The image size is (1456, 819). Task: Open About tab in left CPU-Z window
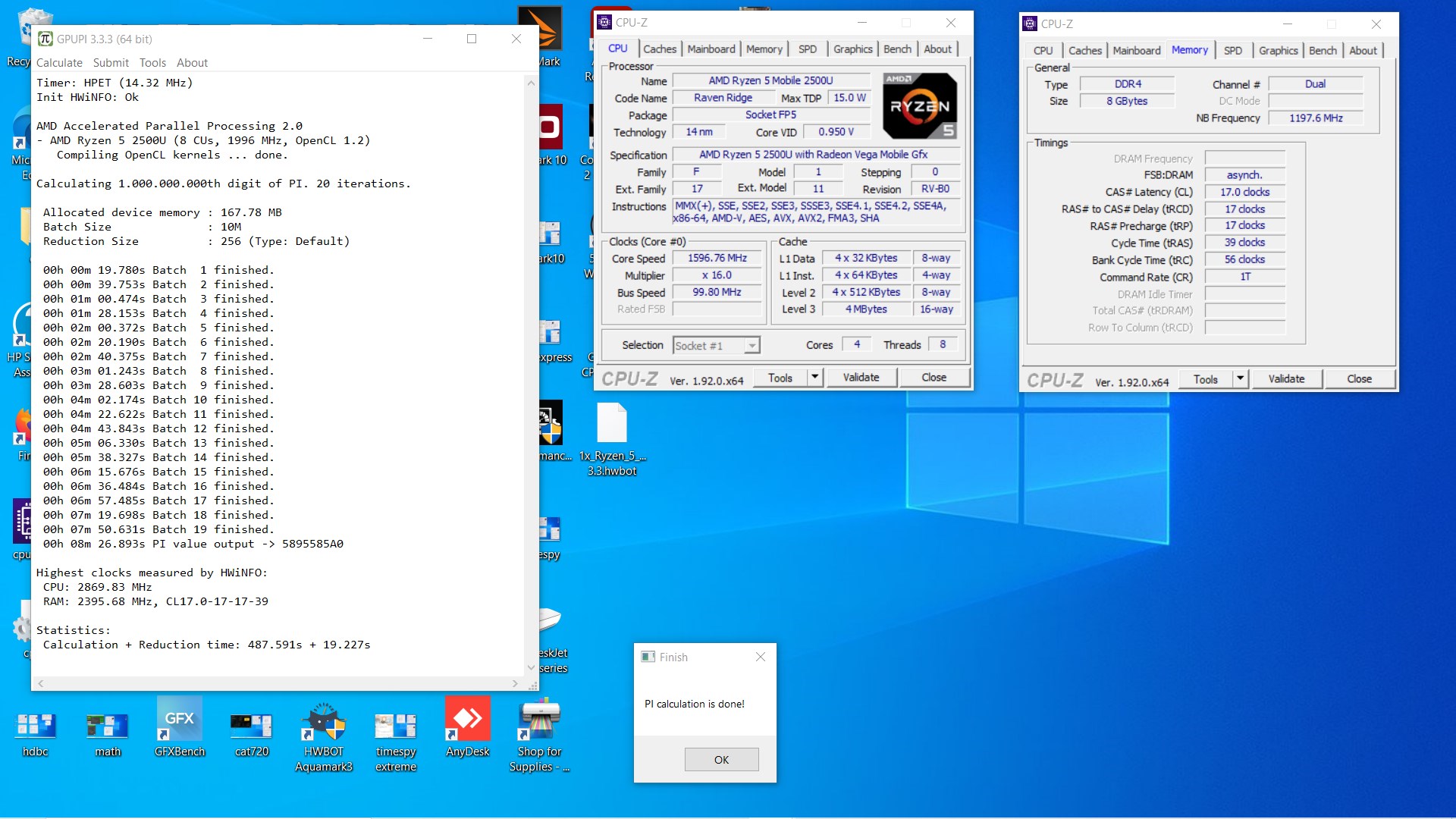(937, 49)
